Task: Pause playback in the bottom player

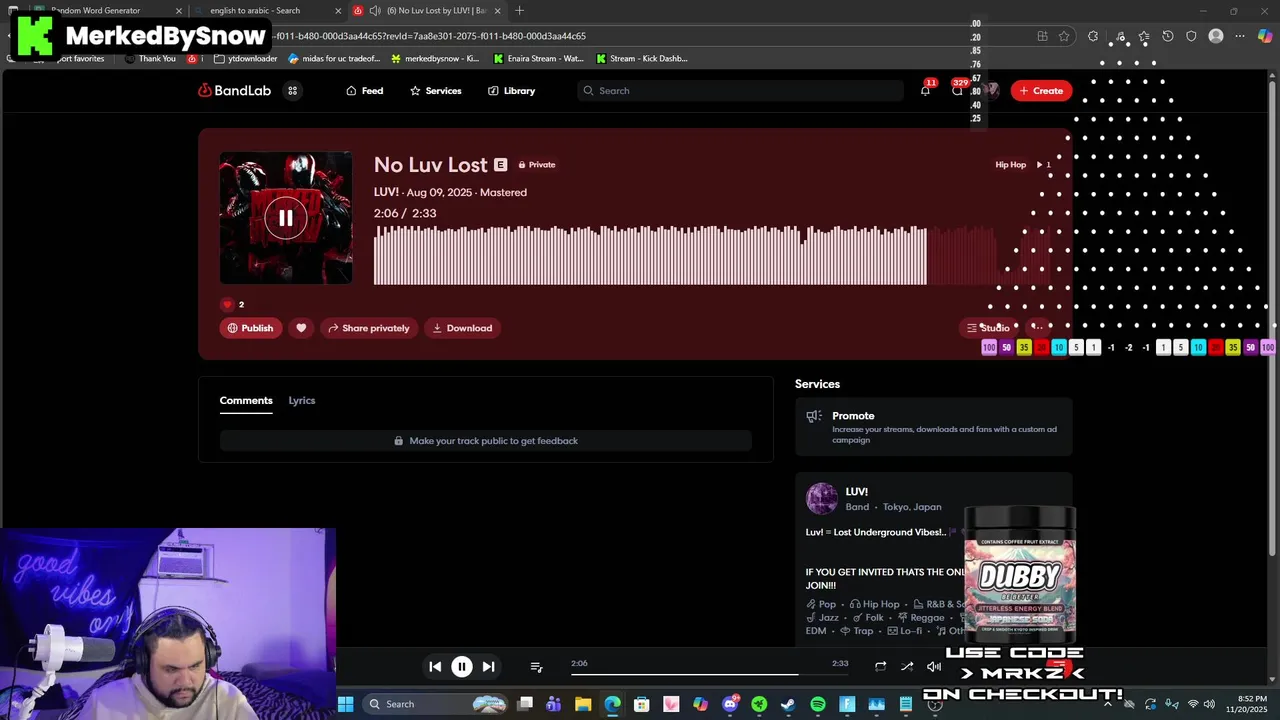Action: (x=462, y=666)
